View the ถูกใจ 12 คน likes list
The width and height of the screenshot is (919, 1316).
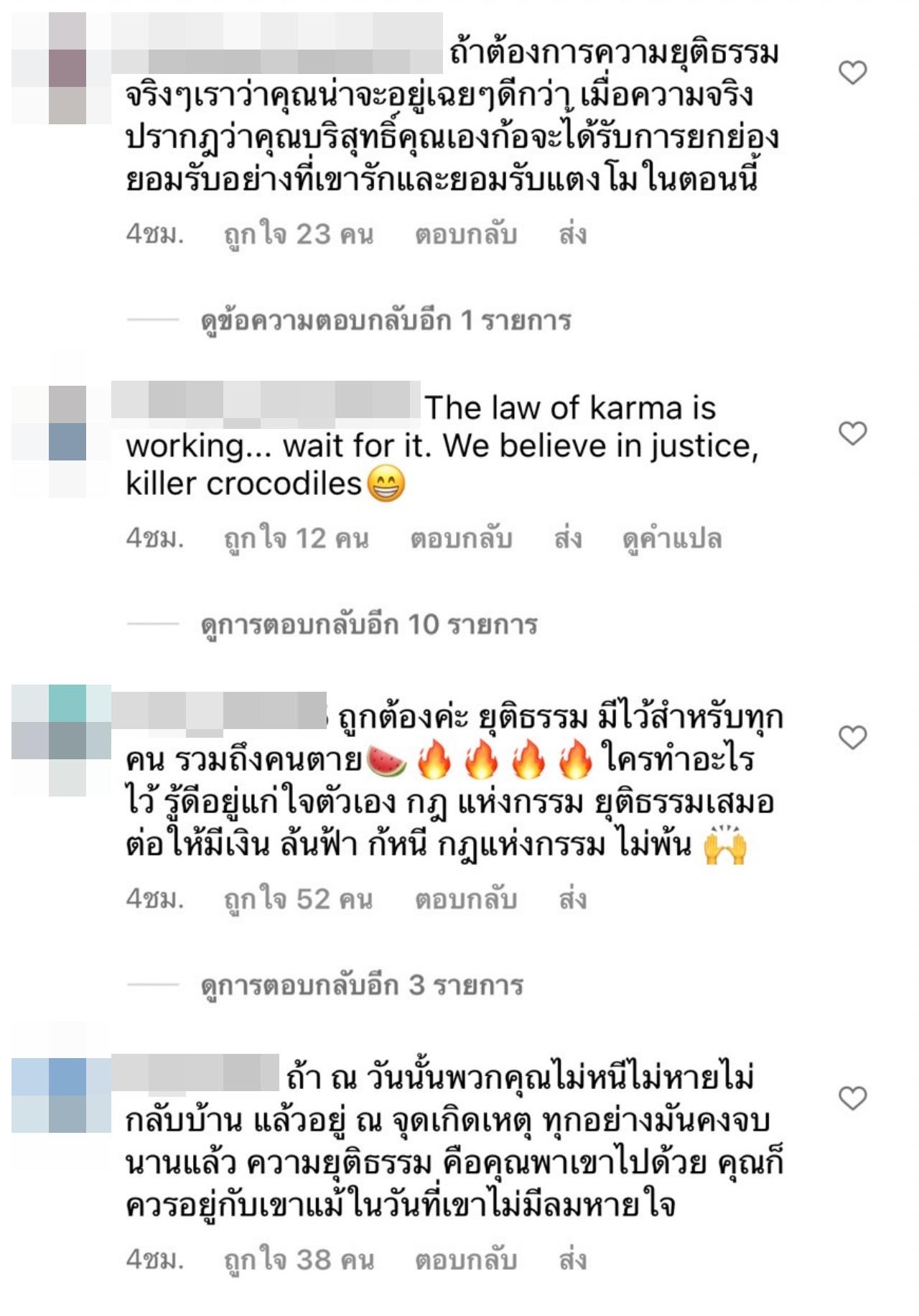pyautogui.click(x=297, y=539)
